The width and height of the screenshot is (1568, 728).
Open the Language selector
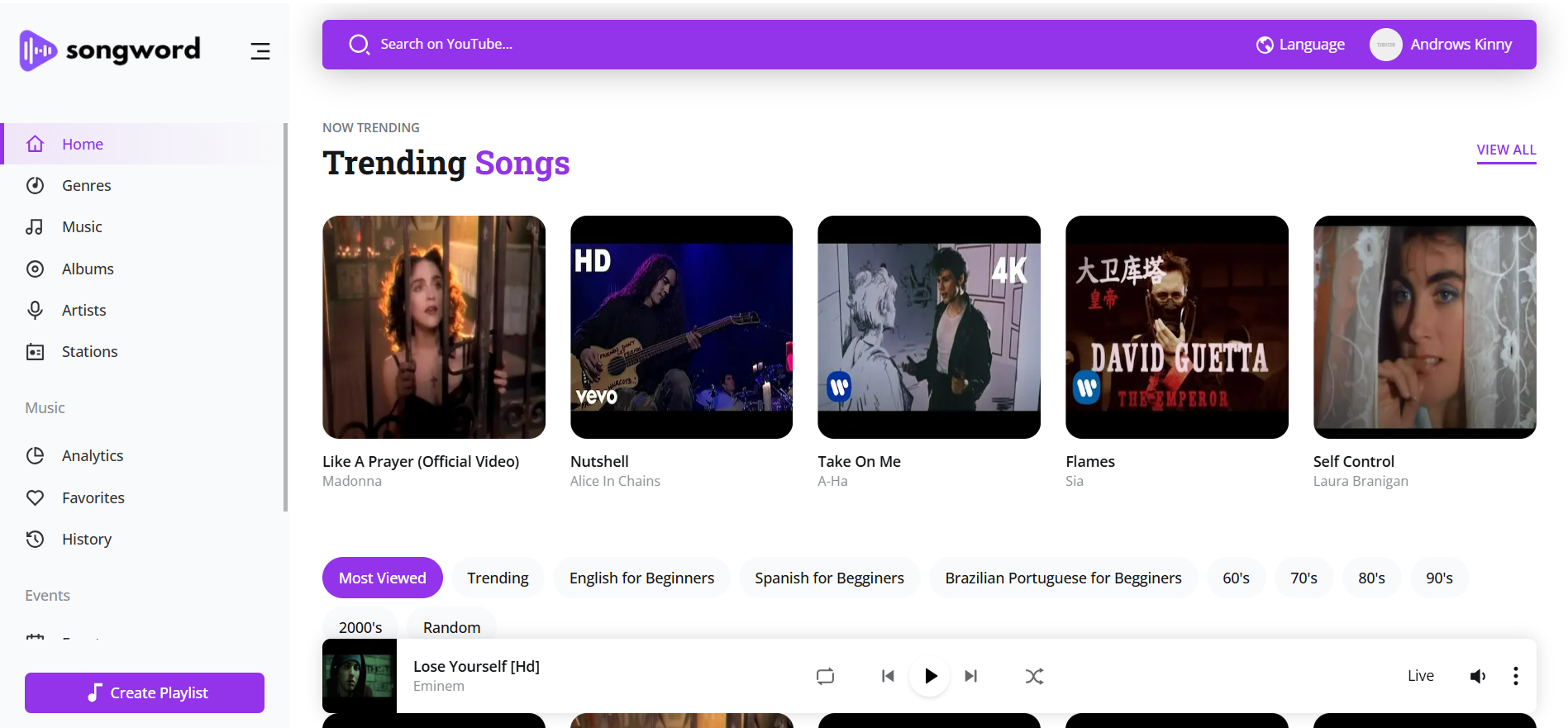(x=1300, y=45)
